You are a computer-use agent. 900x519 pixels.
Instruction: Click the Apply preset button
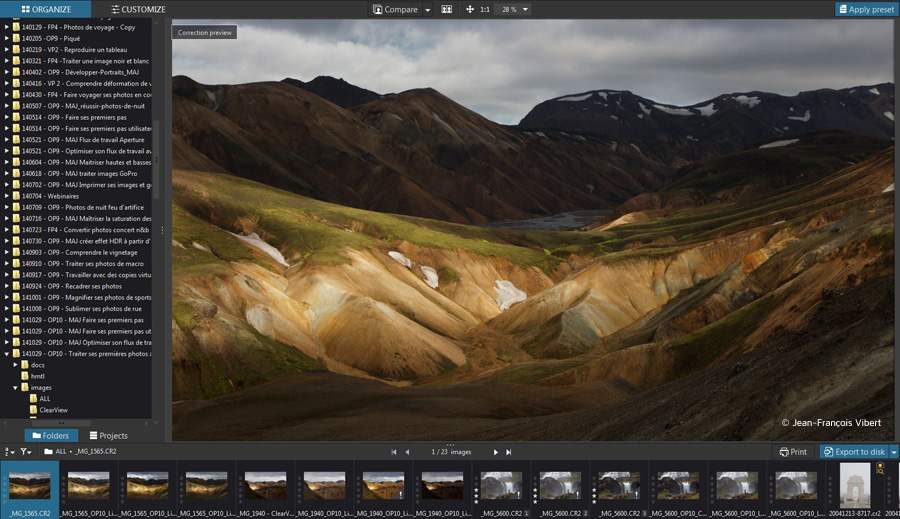pyautogui.click(x=866, y=9)
